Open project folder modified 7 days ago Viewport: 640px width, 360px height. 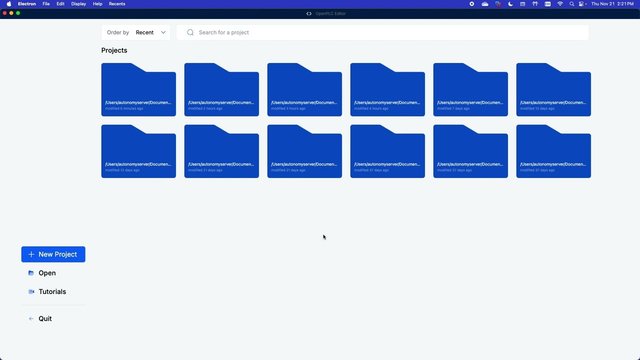[x=471, y=89]
